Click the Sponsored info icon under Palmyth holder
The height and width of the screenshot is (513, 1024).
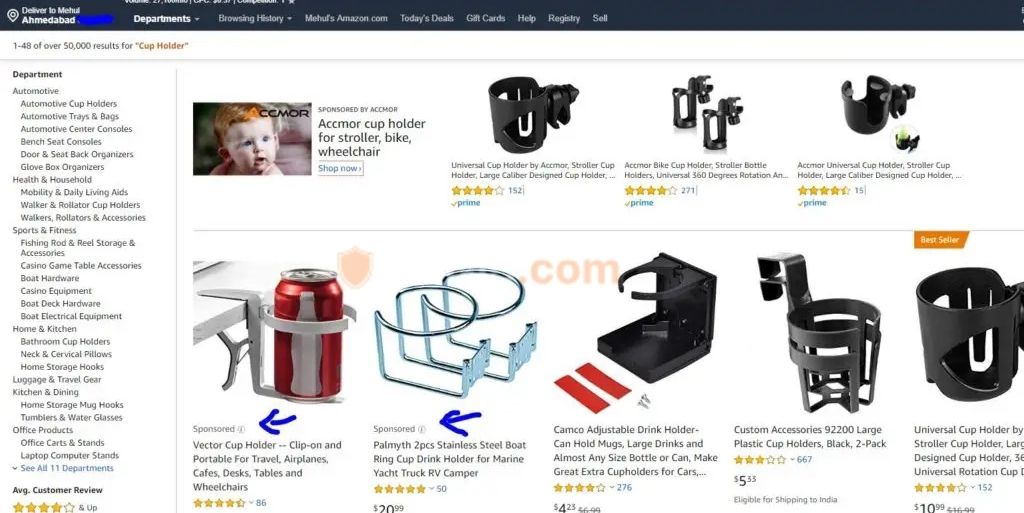tap(422, 429)
